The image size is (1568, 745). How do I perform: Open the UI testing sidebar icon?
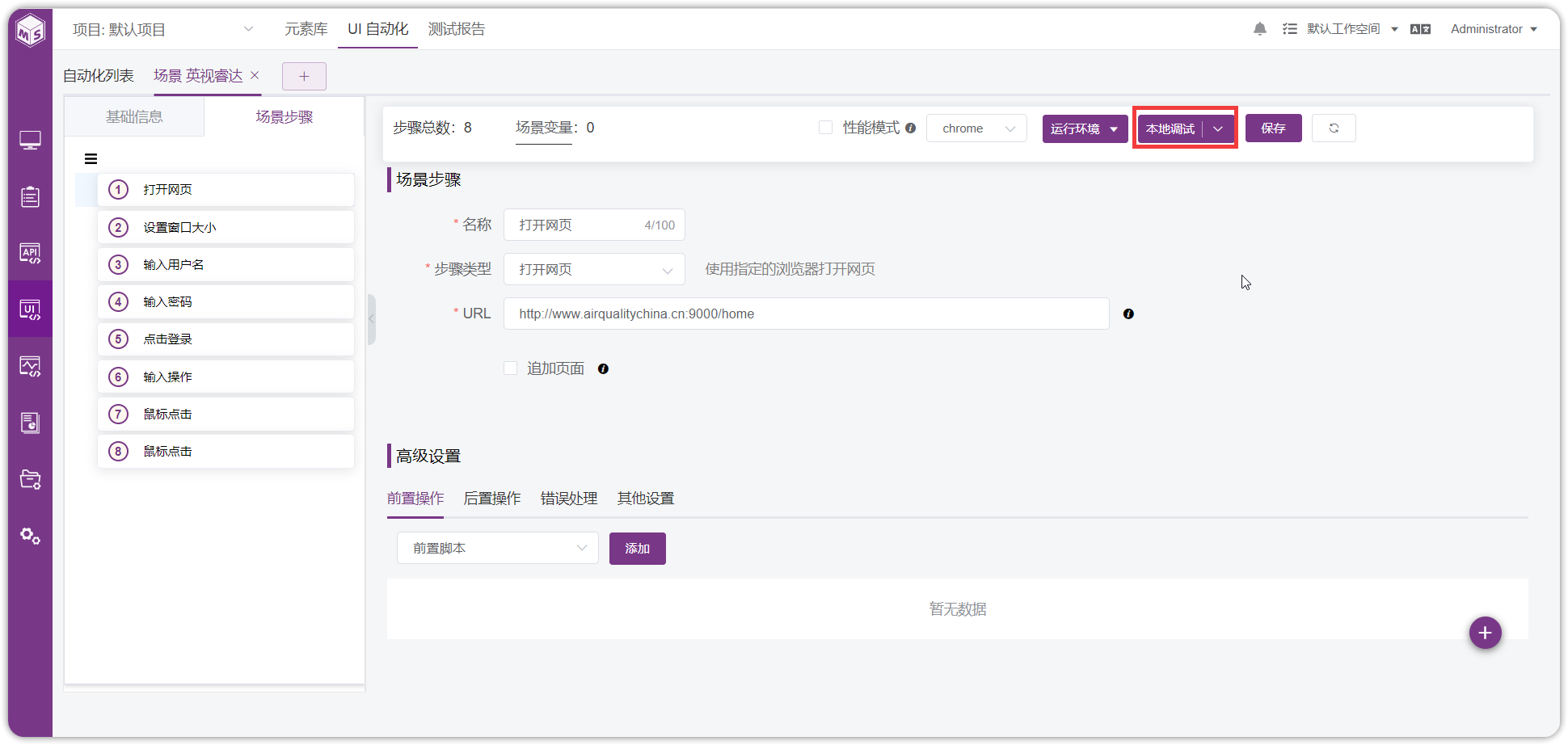[31, 309]
